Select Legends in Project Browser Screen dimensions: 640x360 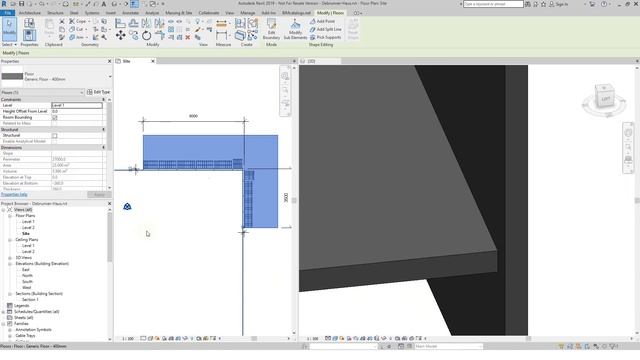click(22, 306)
